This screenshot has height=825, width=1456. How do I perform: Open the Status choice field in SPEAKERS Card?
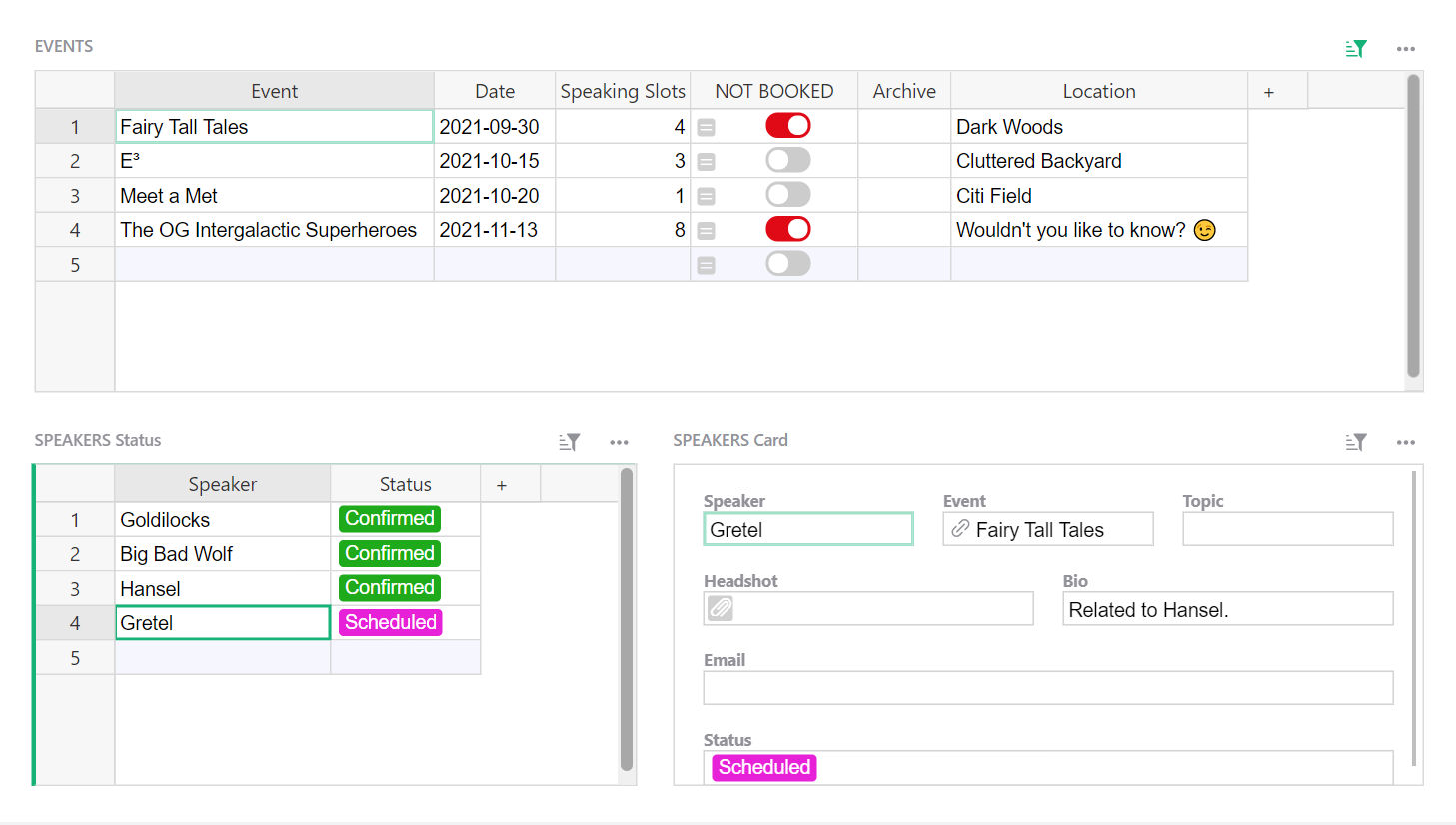[x=764, y=767]
